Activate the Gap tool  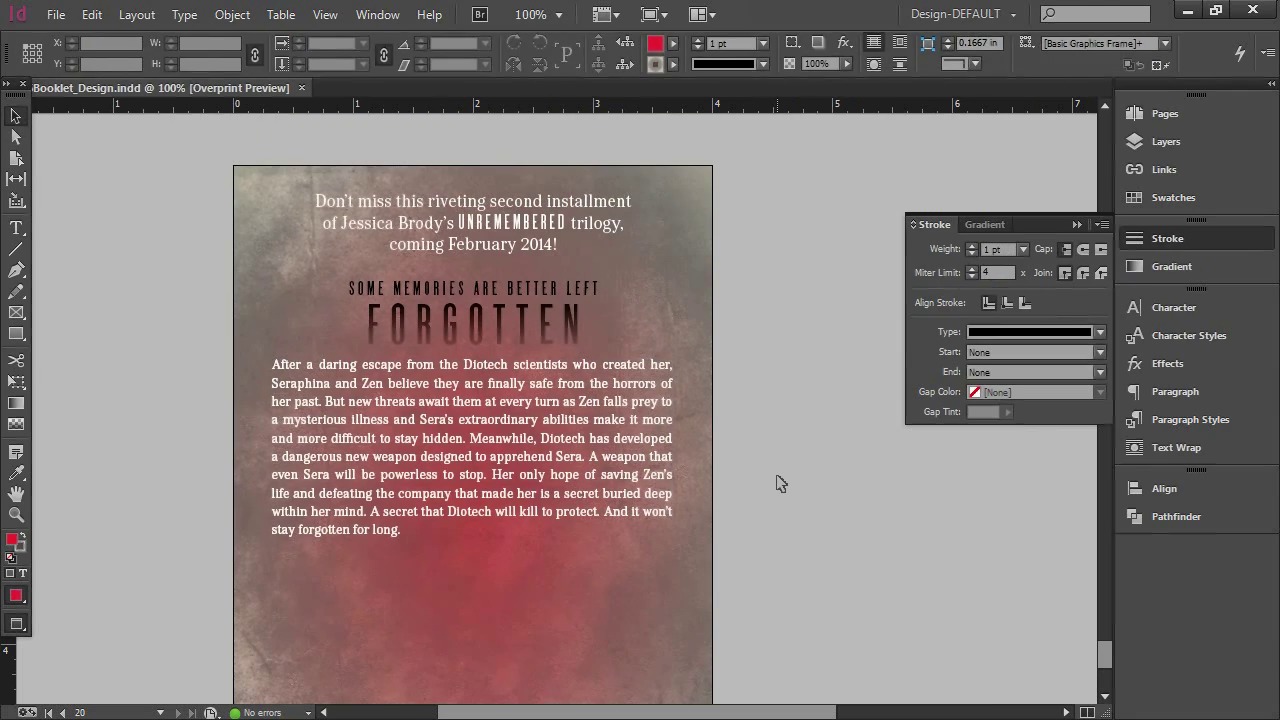coord(16,179)
